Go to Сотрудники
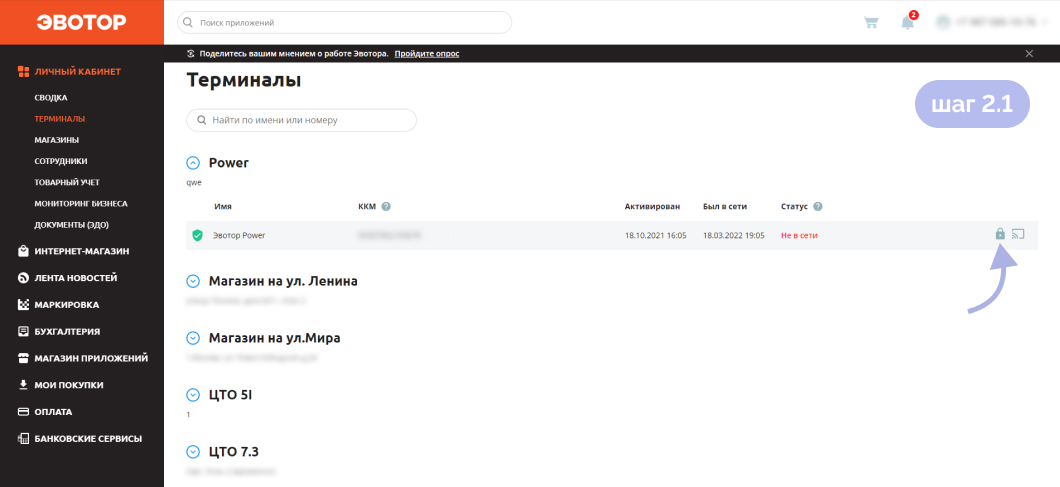This screenshot has height=487, width=1060. [x=61, y=161]
